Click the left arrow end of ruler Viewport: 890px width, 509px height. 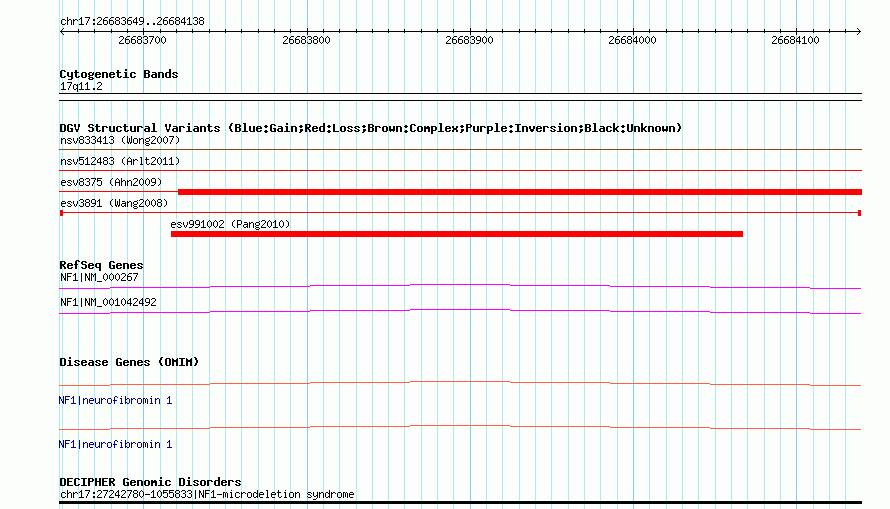(x=62, y=32)
